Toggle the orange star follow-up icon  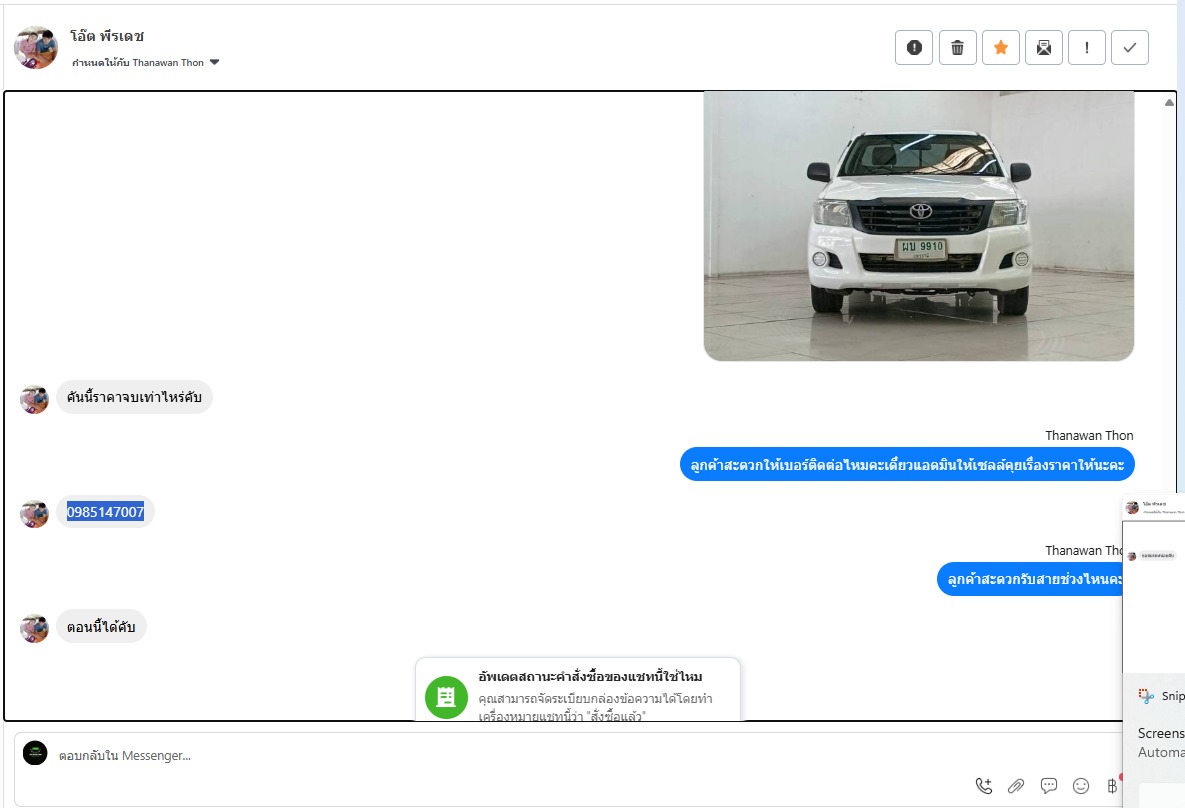coord(1001,48)
